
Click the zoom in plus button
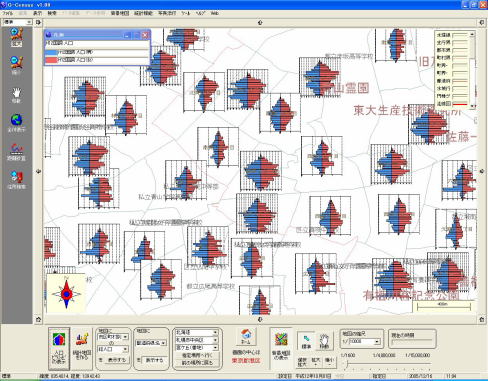pos(316,362)
